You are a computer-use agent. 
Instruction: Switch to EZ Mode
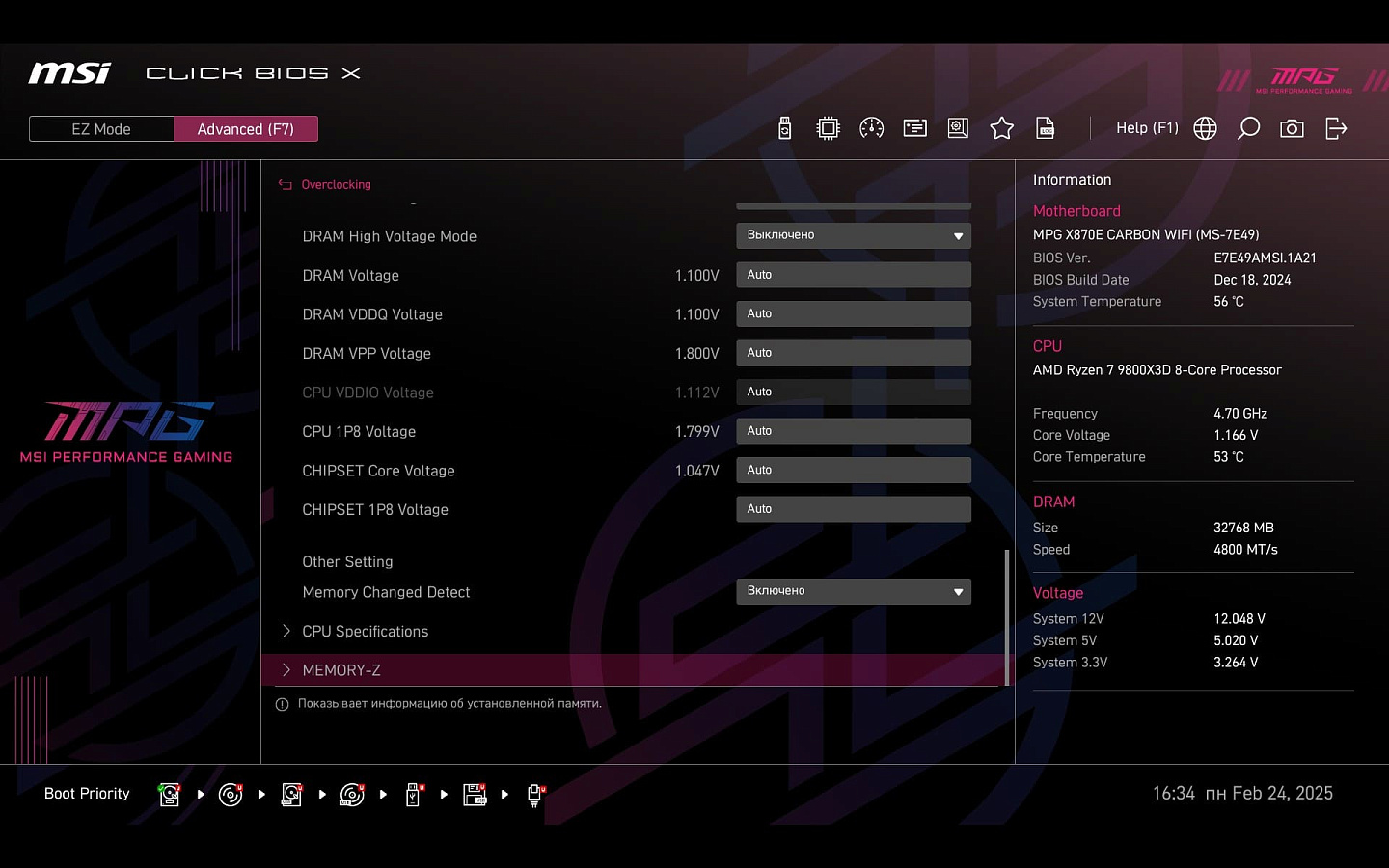101,129
